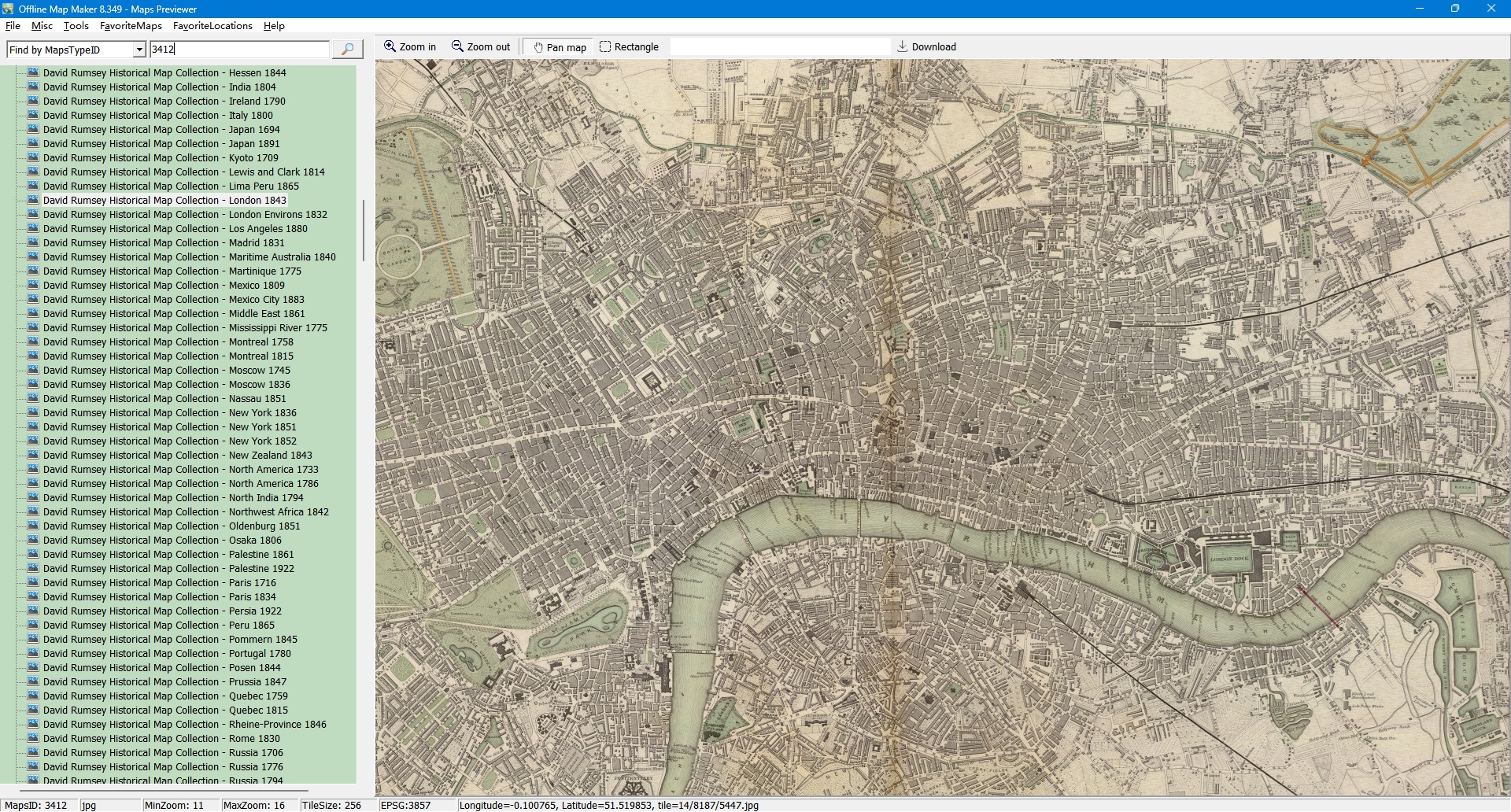Screen dimensions: 1511x812
Task: Toggle the Rectangle selection mode
Action: click(629, 47)
